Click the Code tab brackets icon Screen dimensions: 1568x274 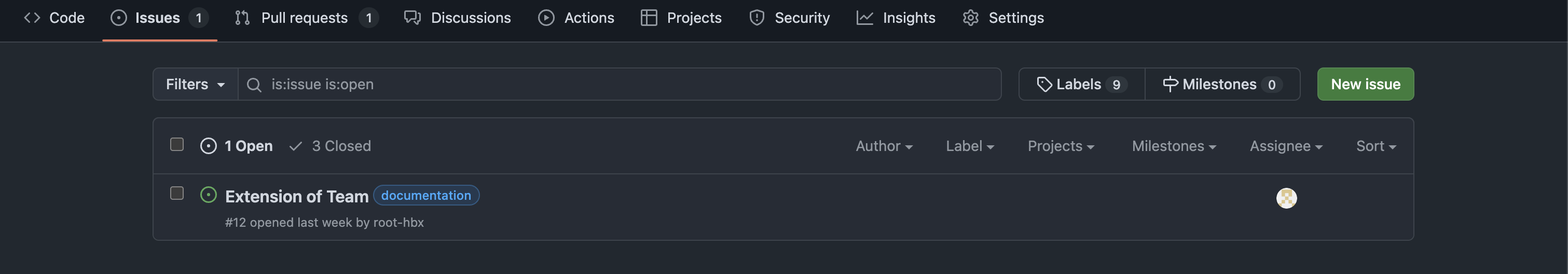coord(32,18)
